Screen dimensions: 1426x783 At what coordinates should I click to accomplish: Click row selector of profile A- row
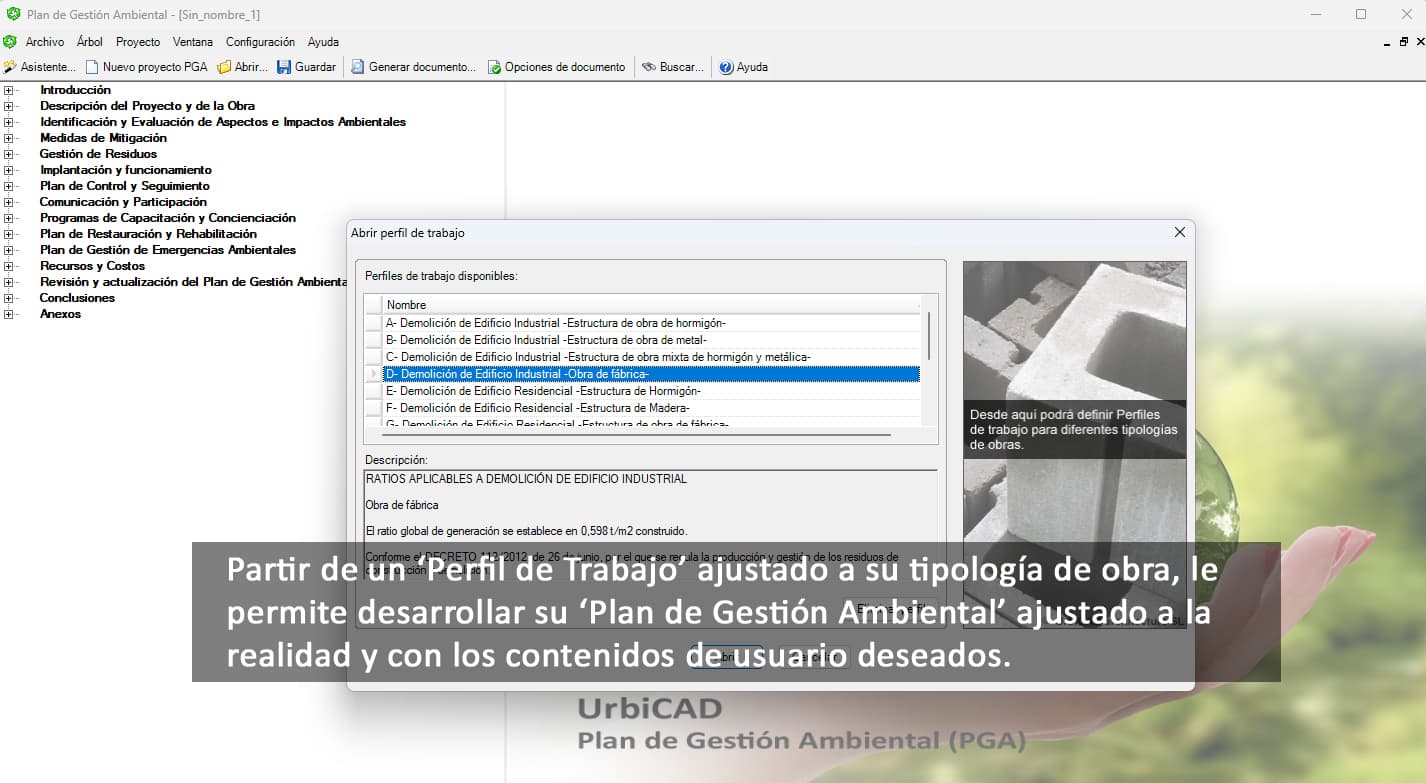coord(373,323)
